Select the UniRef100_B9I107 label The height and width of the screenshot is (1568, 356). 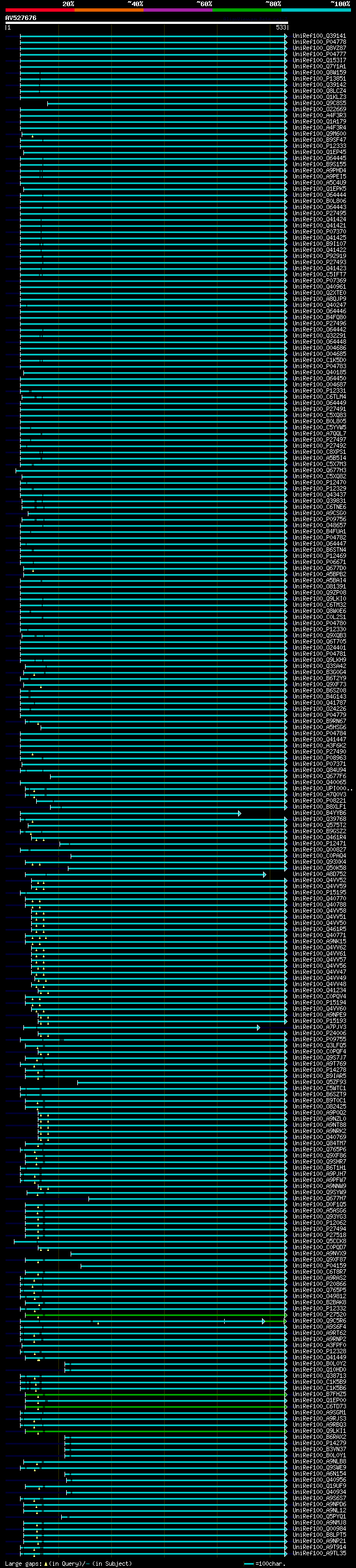point(319,244)
